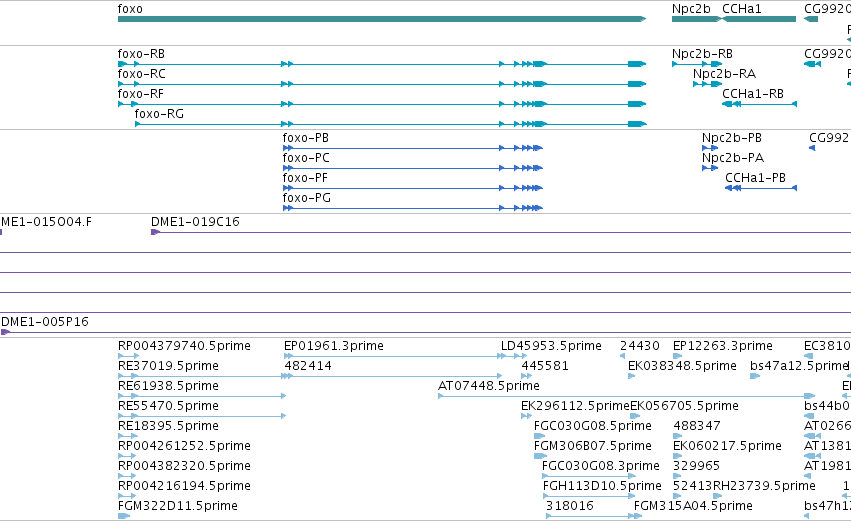This screenshot has width=851, height=521.
Task: Click the DME1-019C16 clone label
Action: pyautogui.click(x=195, y=221)
